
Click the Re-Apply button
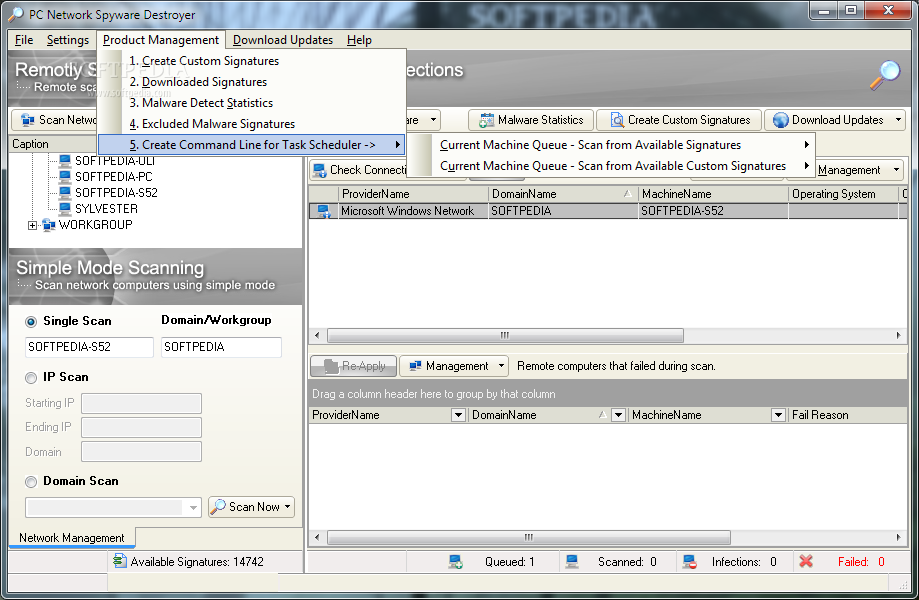(x=353, y=366)
